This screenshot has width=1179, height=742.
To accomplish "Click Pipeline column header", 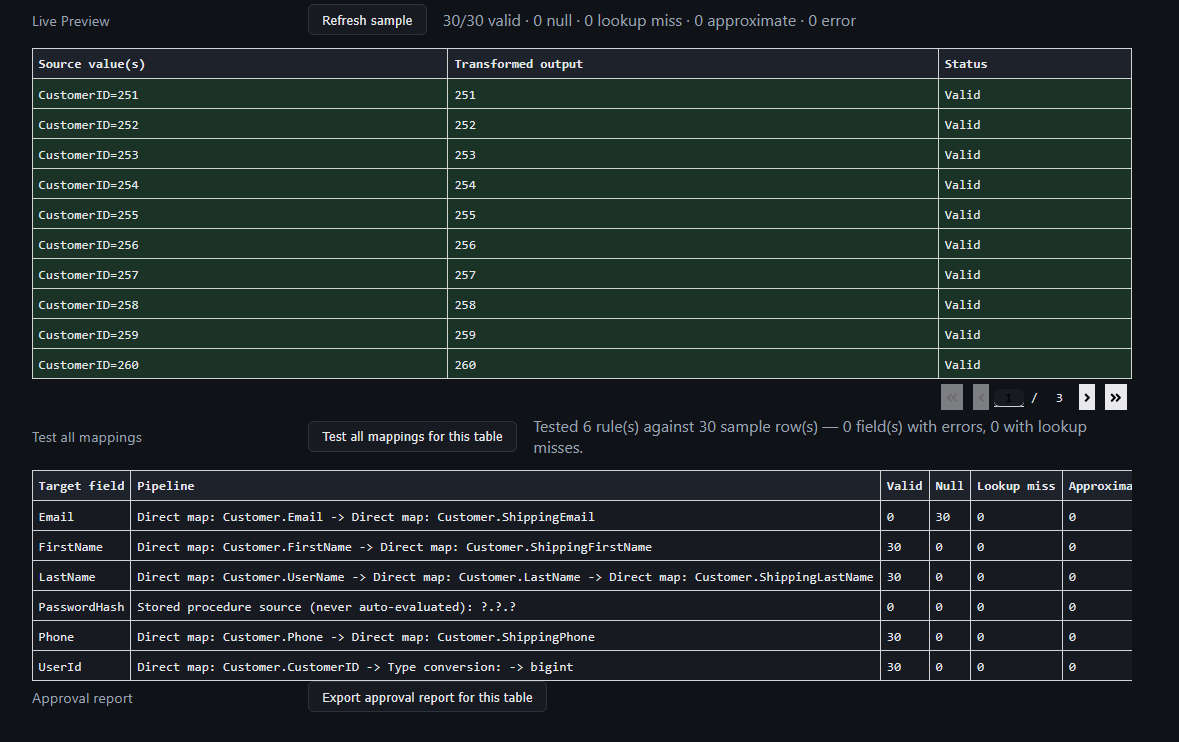I will [x=505, y=486].
